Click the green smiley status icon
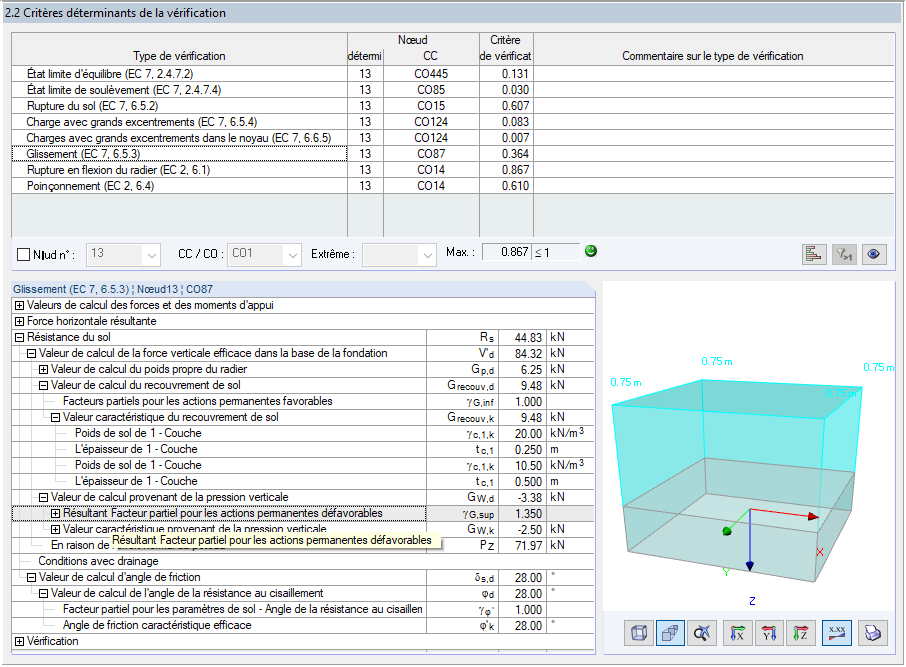The height and width of the screenshot is (667, 906). [591, 251]
